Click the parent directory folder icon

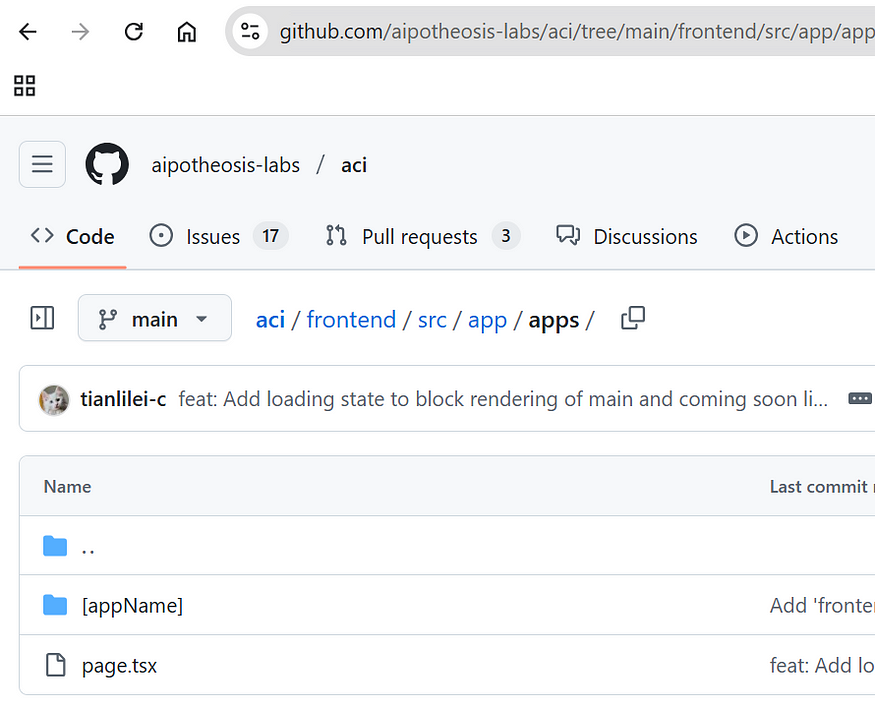tap(55, 546)
